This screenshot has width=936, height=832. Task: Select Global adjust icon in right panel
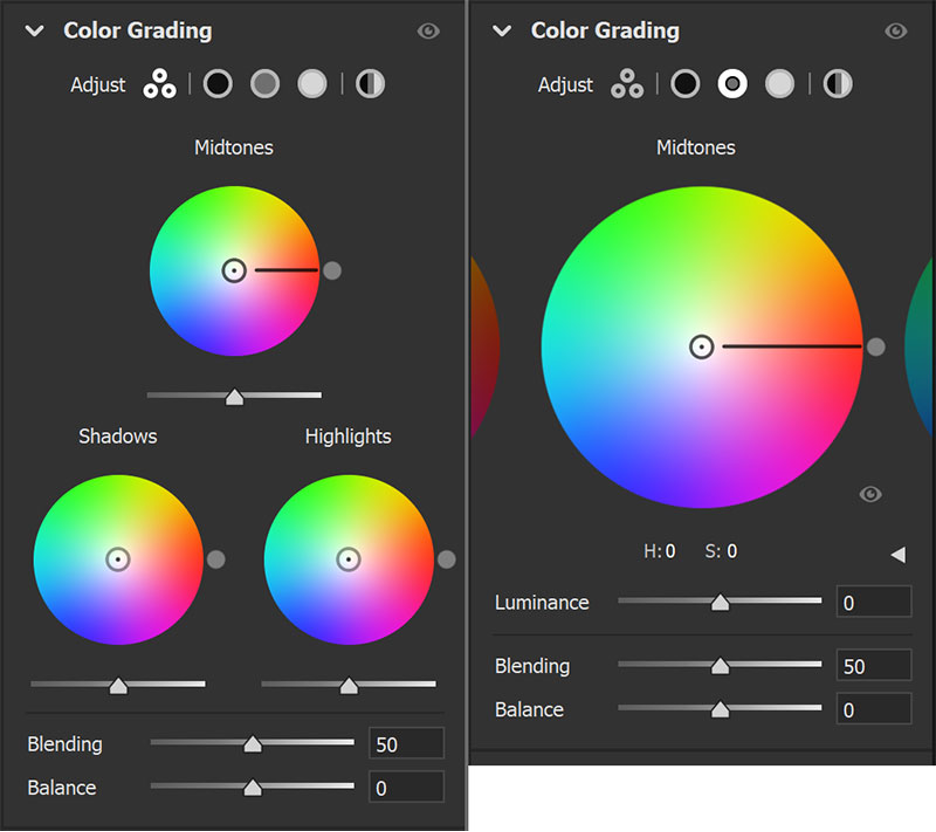click(x=838, y=84)
